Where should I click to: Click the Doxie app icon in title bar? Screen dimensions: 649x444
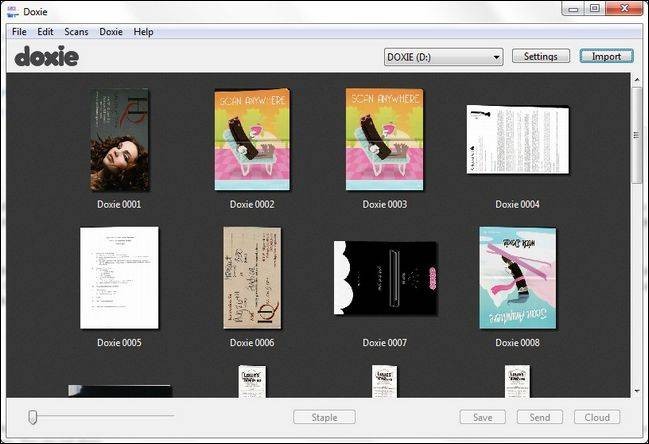click(x=13, y=12)
